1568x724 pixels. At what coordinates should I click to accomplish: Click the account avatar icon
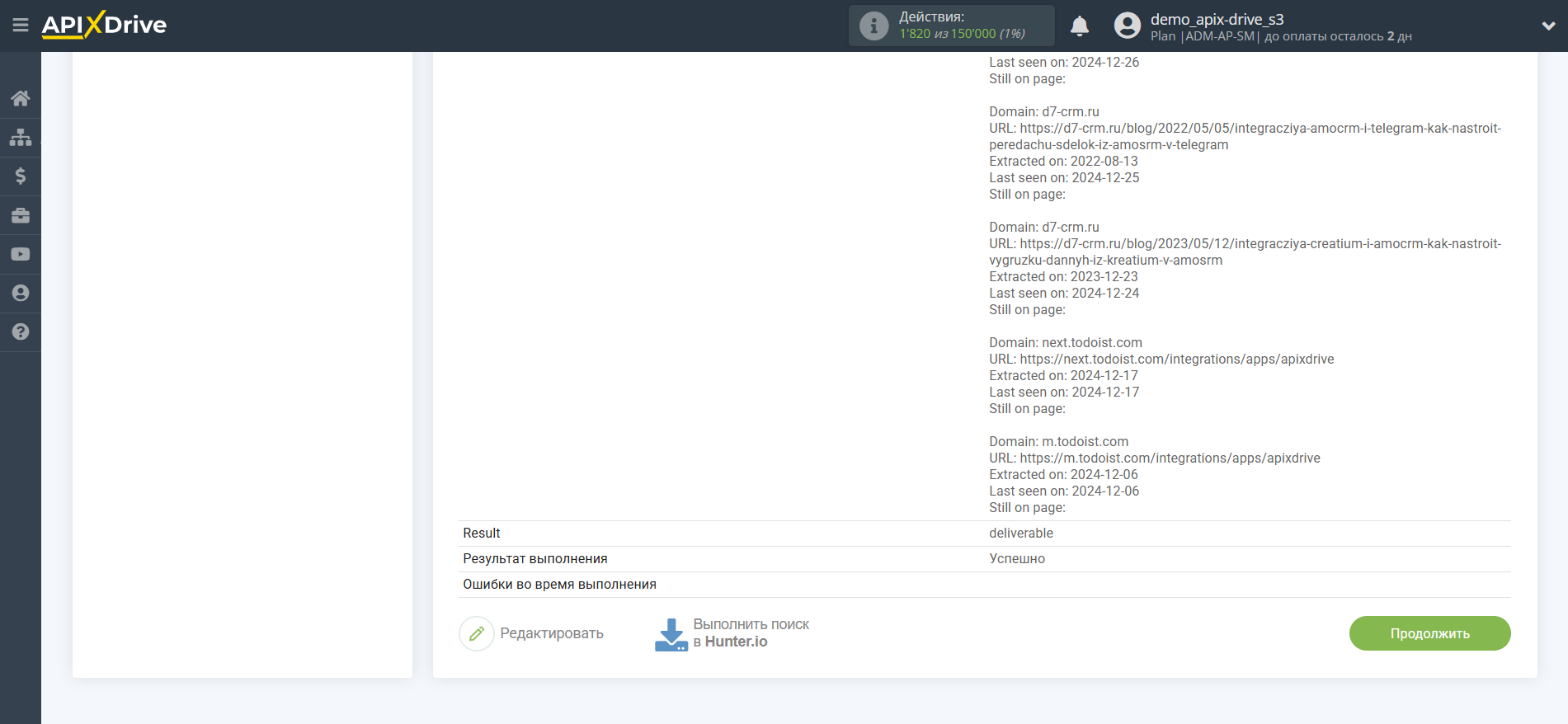pyautogui.click(x=1127, y=26)
